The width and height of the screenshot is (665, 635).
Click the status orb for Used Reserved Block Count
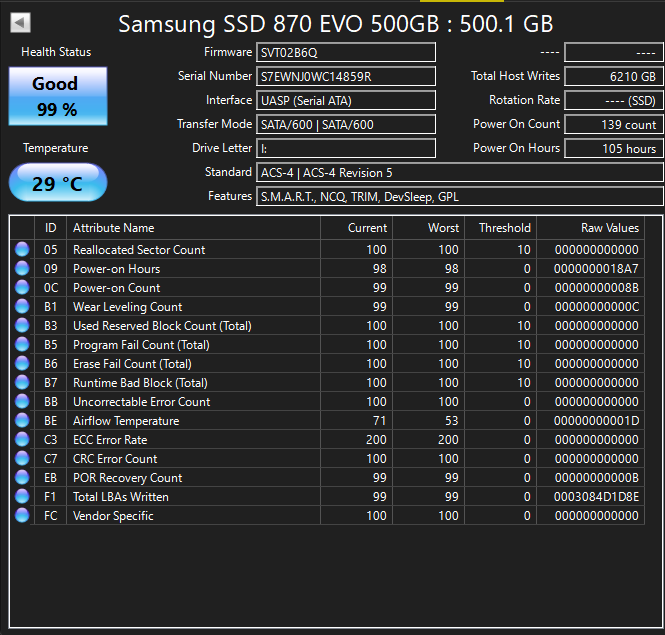(x=22, y=325)
